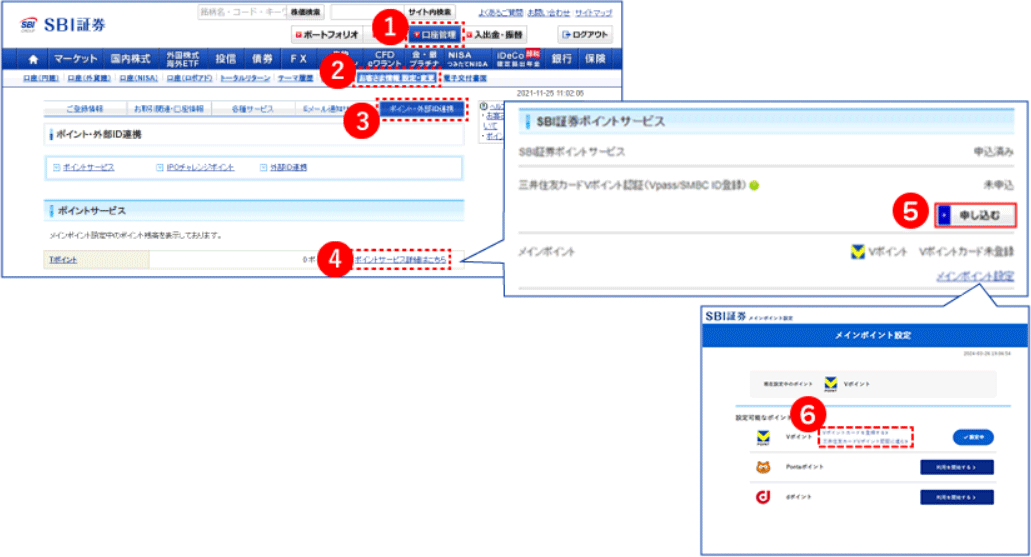Open the お客さま情報 設定・変更 link
Image resolution: width=1031 pixels, height=557 pixels.
coord(396,78)
